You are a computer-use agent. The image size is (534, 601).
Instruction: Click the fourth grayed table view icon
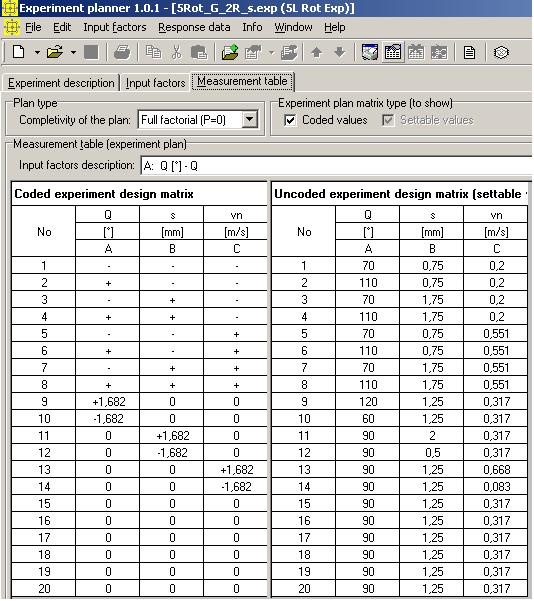point(439,52)
